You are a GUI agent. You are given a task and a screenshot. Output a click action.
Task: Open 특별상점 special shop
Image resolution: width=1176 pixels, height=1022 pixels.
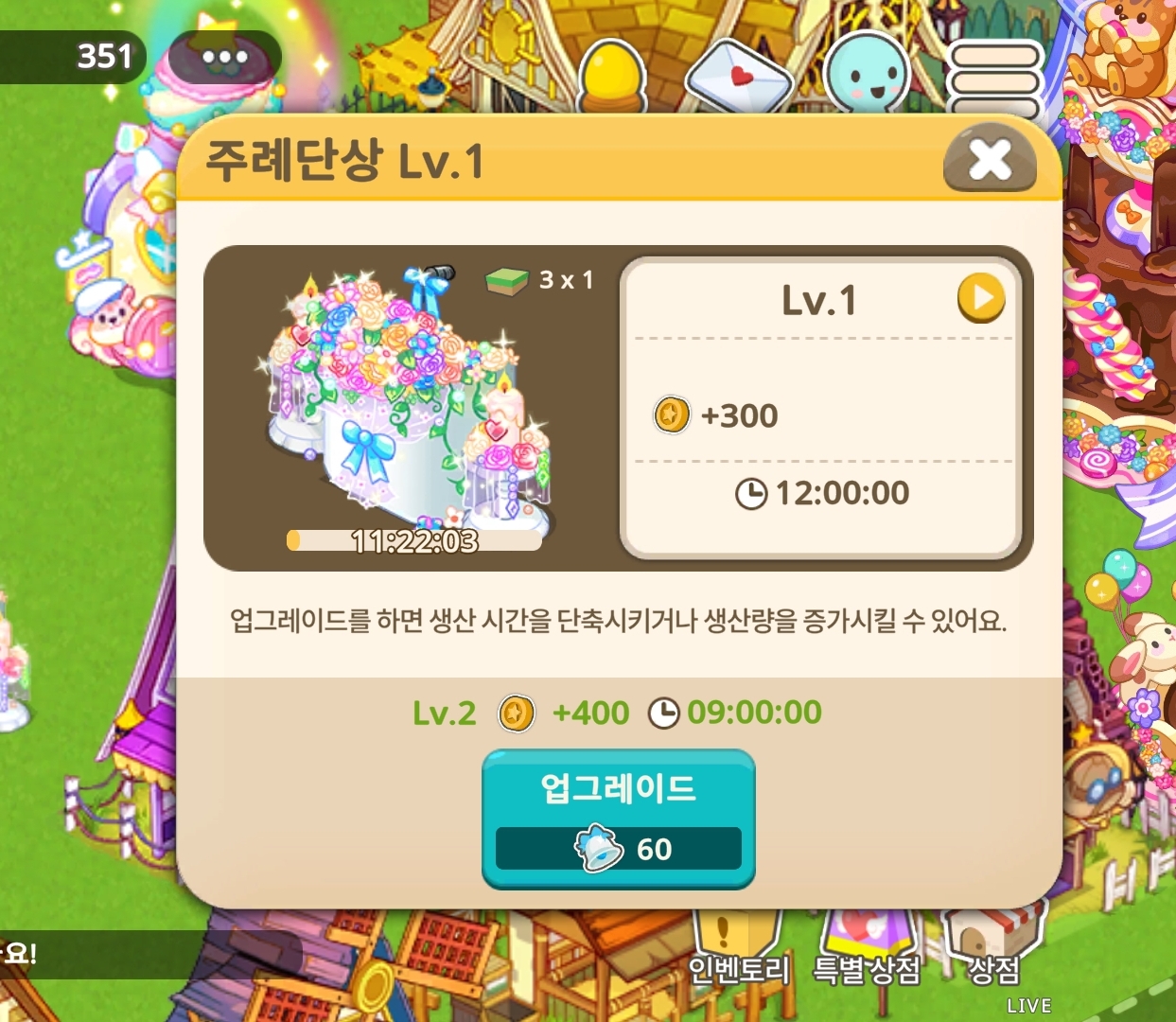(x=867, y=946)
